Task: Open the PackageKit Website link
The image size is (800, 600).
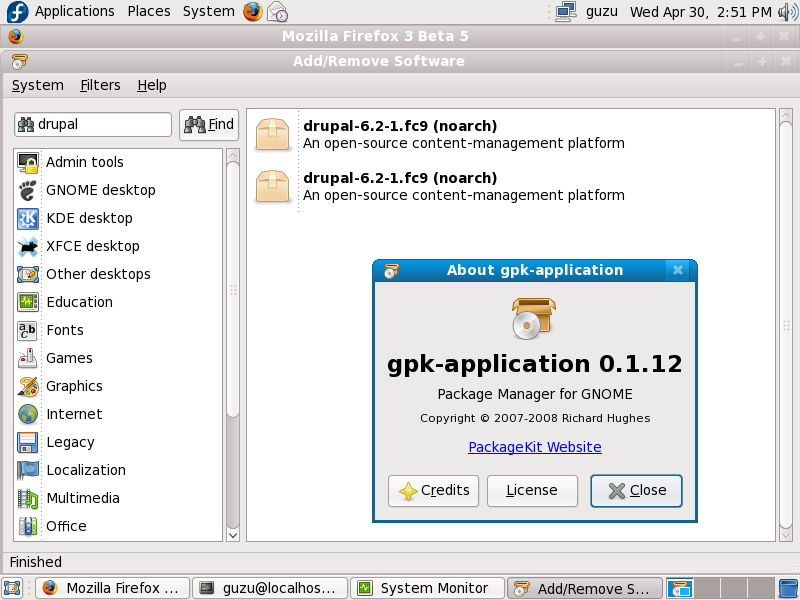Action: pyautogui.click(x=535, y=447)
